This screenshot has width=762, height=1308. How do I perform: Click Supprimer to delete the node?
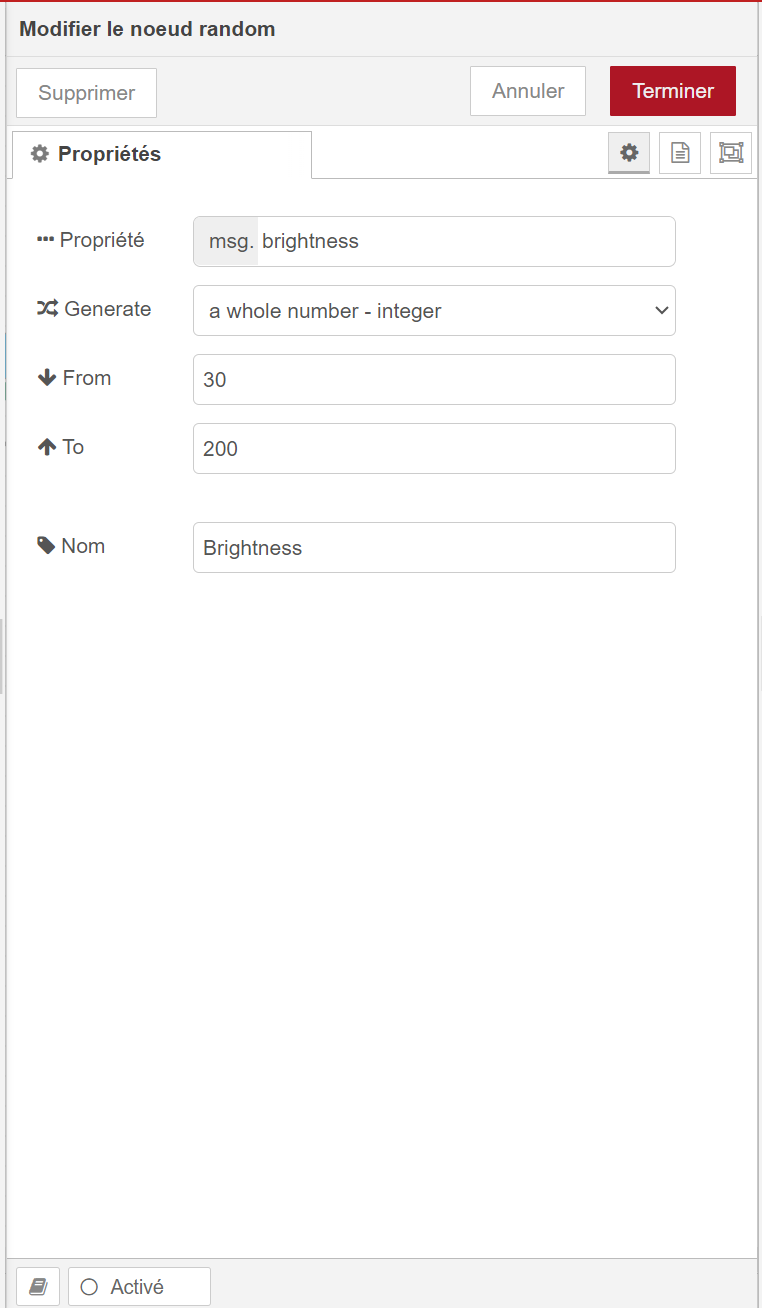point(86,93)
